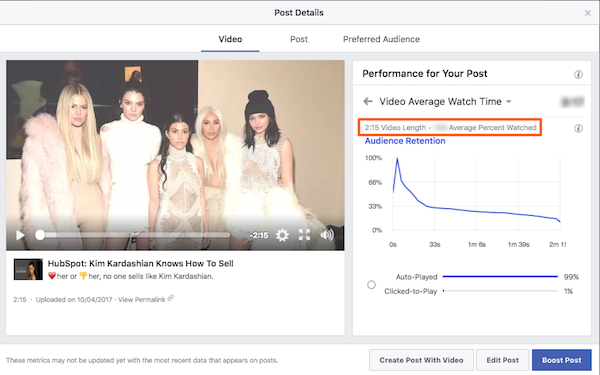Select the Auto-Played radio button
This screenshot has width=600, height=375.
[371, 285]
